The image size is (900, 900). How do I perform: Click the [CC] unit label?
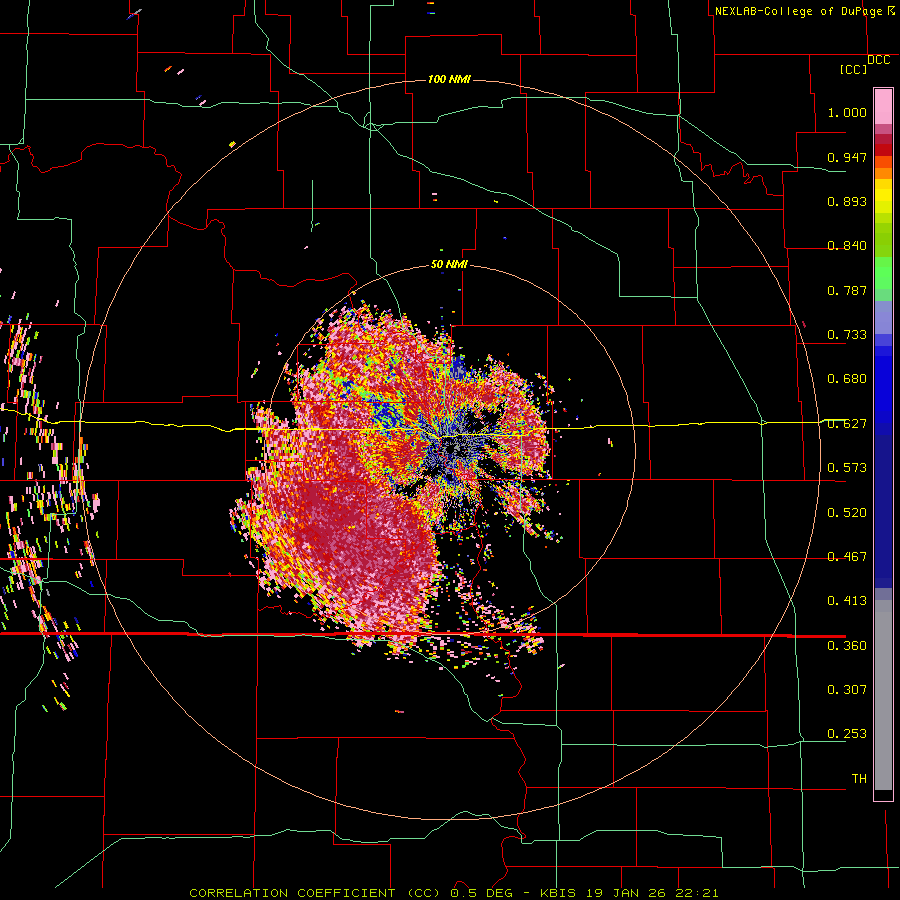pos(853,69)
